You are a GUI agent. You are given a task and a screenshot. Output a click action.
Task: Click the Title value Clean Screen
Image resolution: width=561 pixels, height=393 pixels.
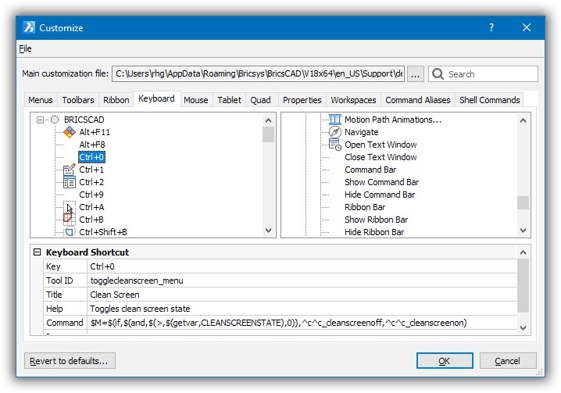point(302,295)
